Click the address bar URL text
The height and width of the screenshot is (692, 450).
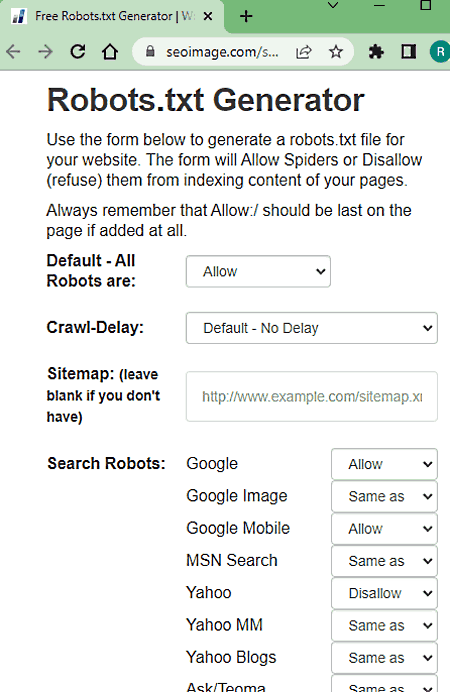click(x=222, y=52)
